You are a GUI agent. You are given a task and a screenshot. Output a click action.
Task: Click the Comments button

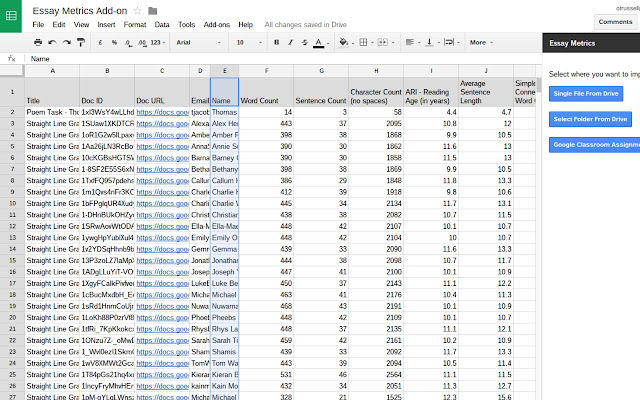[x=615, y=22]
